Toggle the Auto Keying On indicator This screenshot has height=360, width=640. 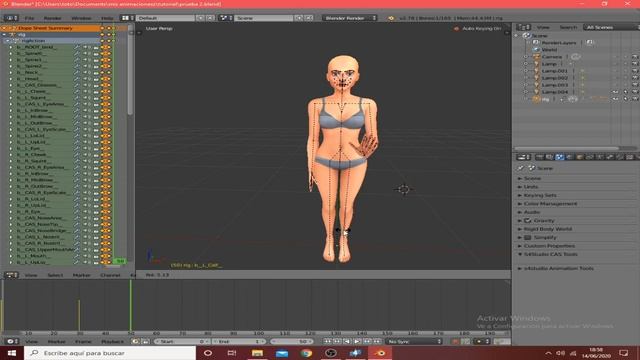(478, 29)
